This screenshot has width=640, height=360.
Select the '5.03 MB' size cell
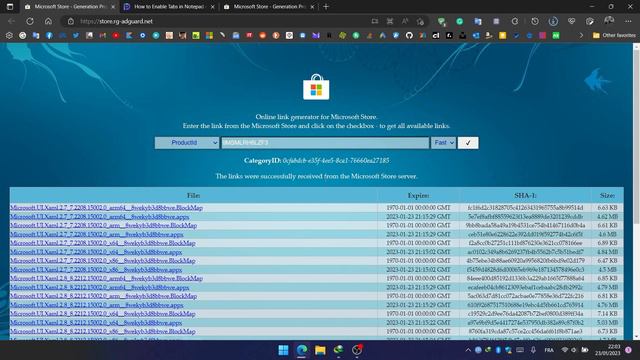click(607, 322)
